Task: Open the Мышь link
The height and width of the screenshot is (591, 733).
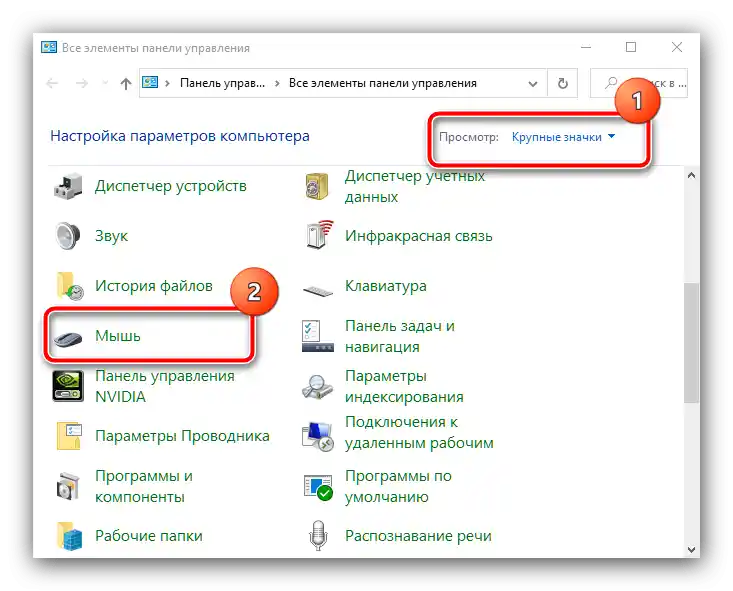Action: pos(118,336)
